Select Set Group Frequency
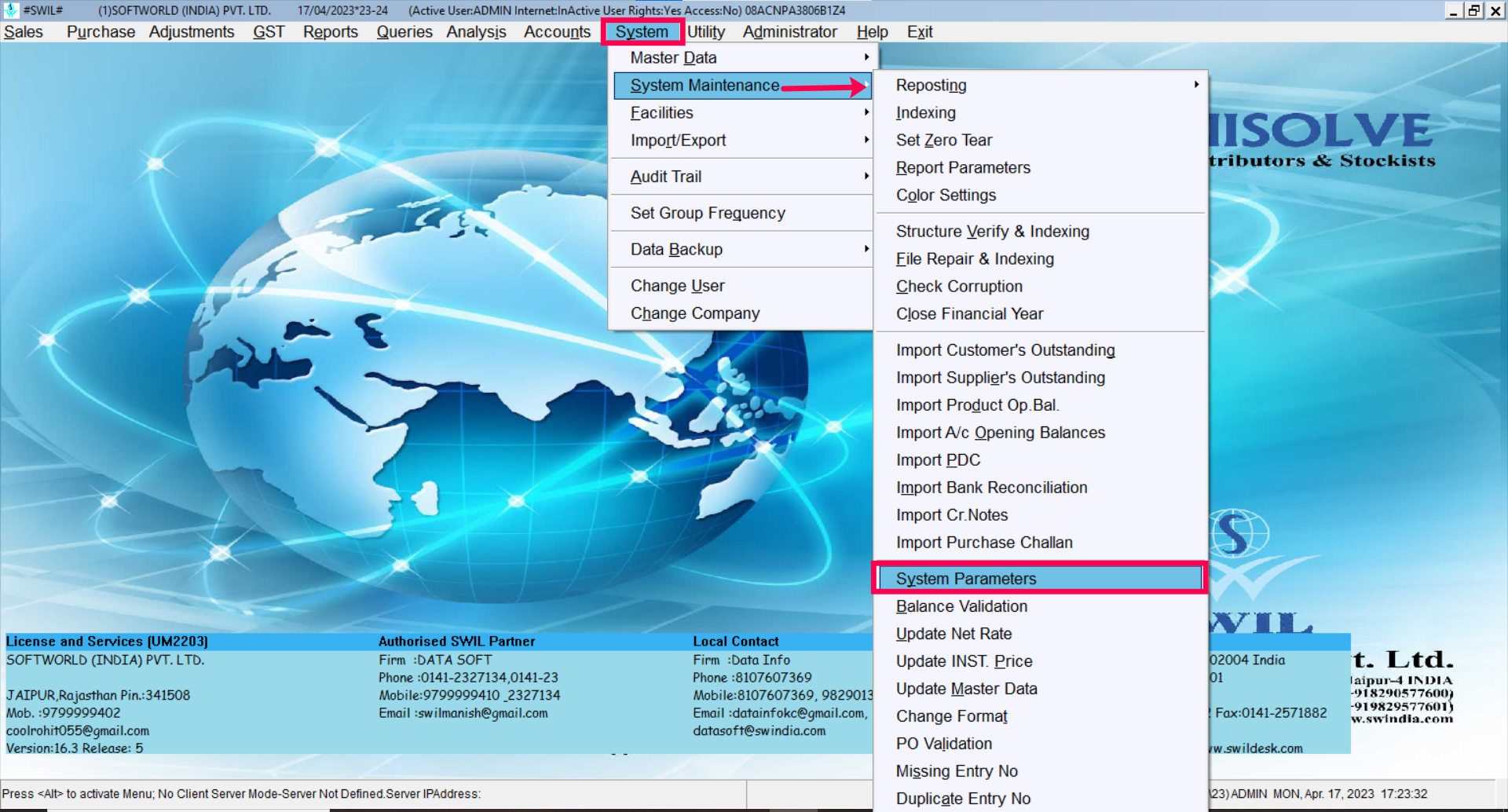1508x812 pixels. click(x=742, y=214)
